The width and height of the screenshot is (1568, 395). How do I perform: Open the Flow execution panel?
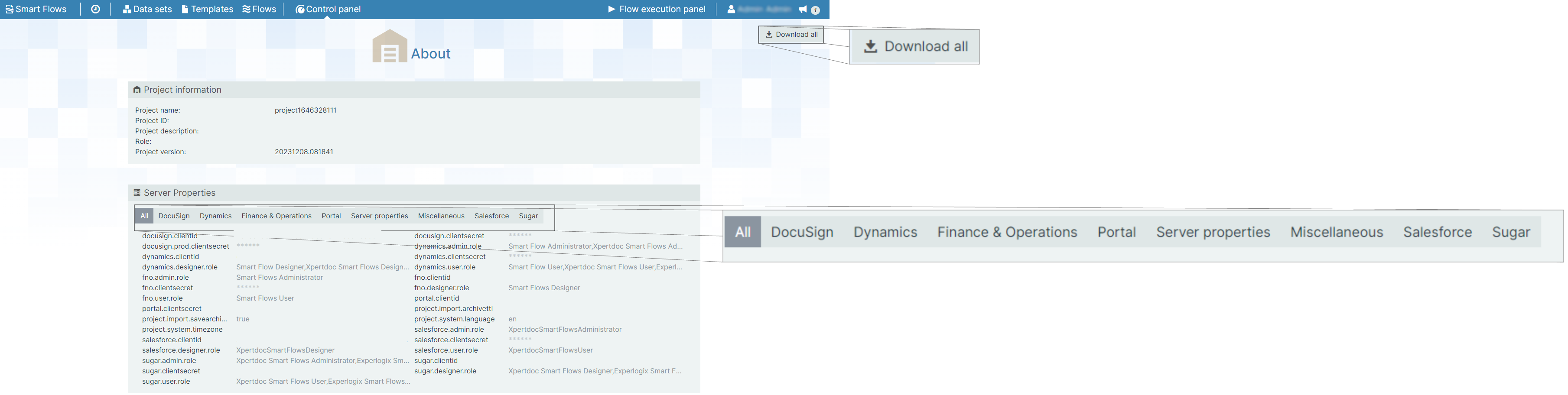coord(657,9)
